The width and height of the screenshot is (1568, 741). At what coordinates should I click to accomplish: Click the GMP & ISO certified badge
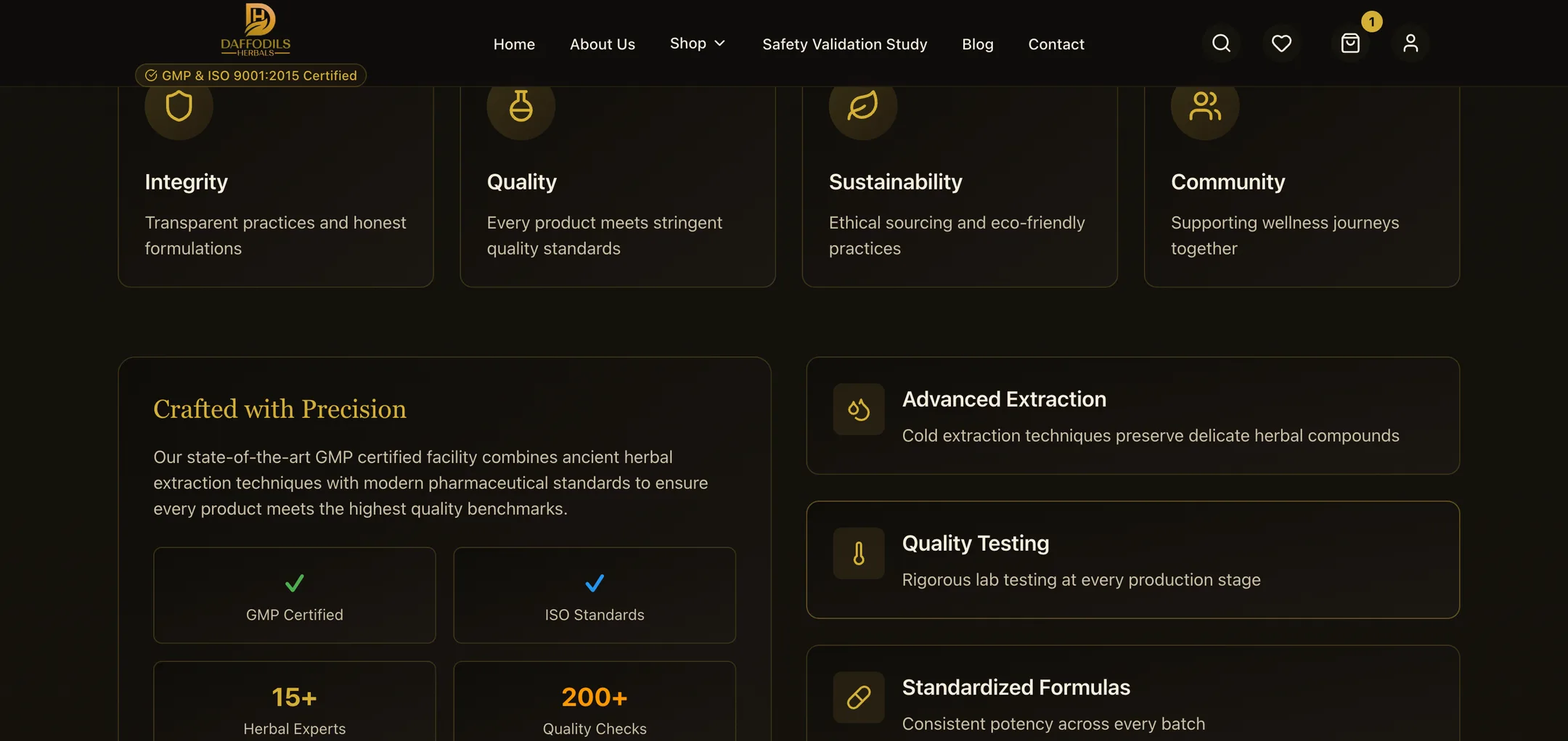click(250, 75)
